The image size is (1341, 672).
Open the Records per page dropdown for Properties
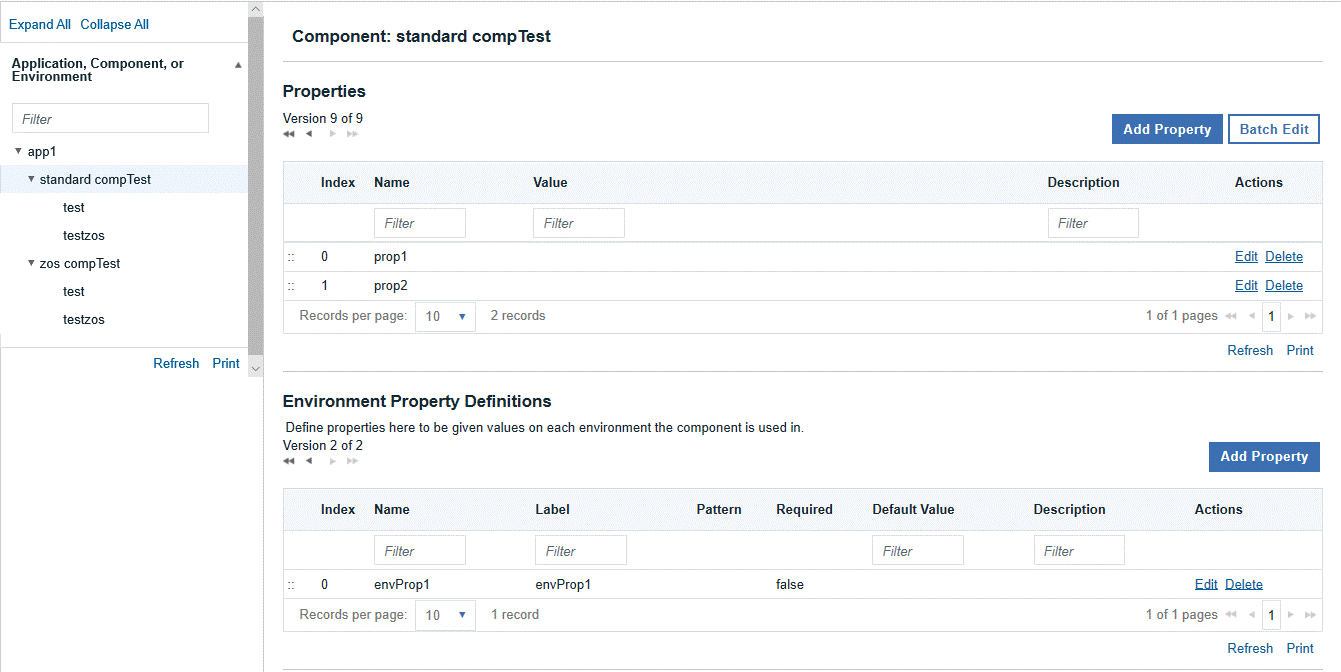coord(445,316)
